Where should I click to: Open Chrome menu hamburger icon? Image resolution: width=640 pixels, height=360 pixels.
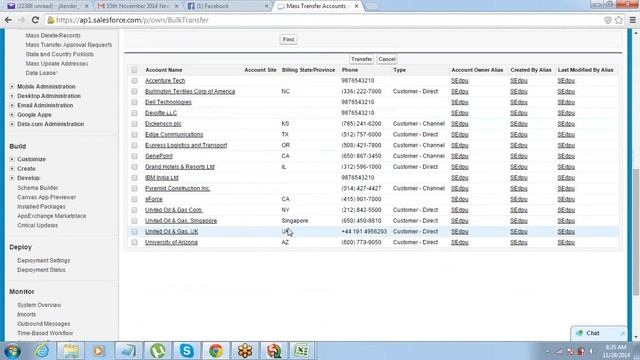pyautogui.click(x=633, y=20)
